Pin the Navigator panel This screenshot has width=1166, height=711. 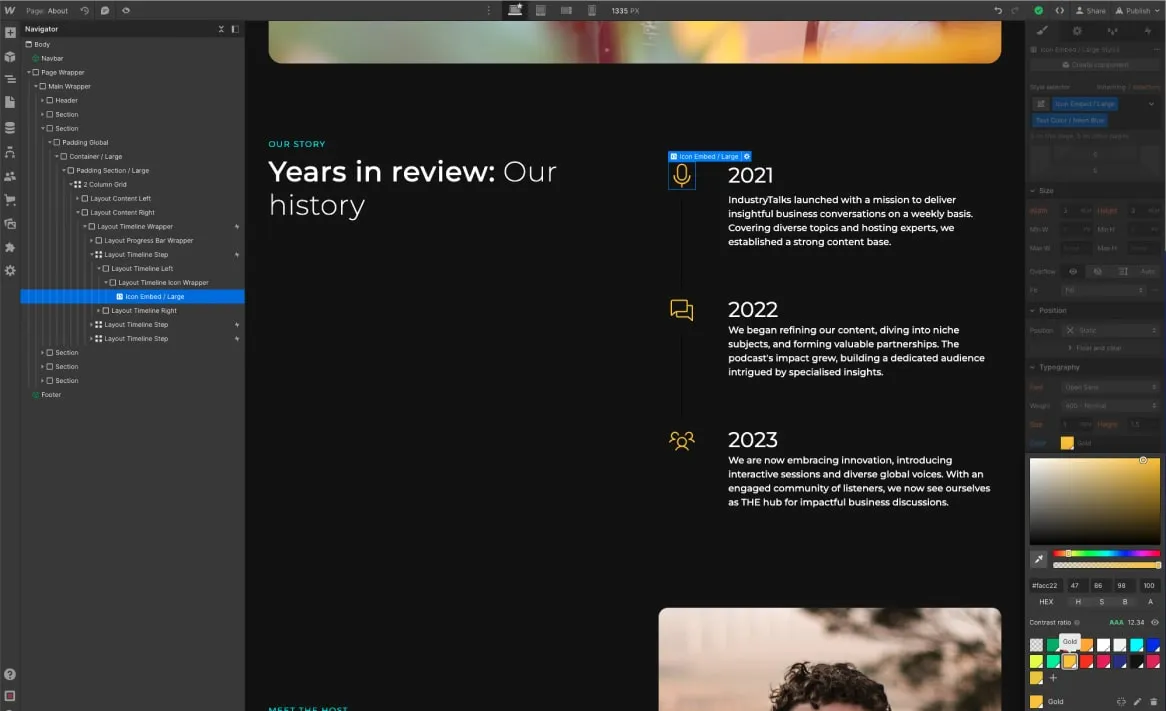235,29
